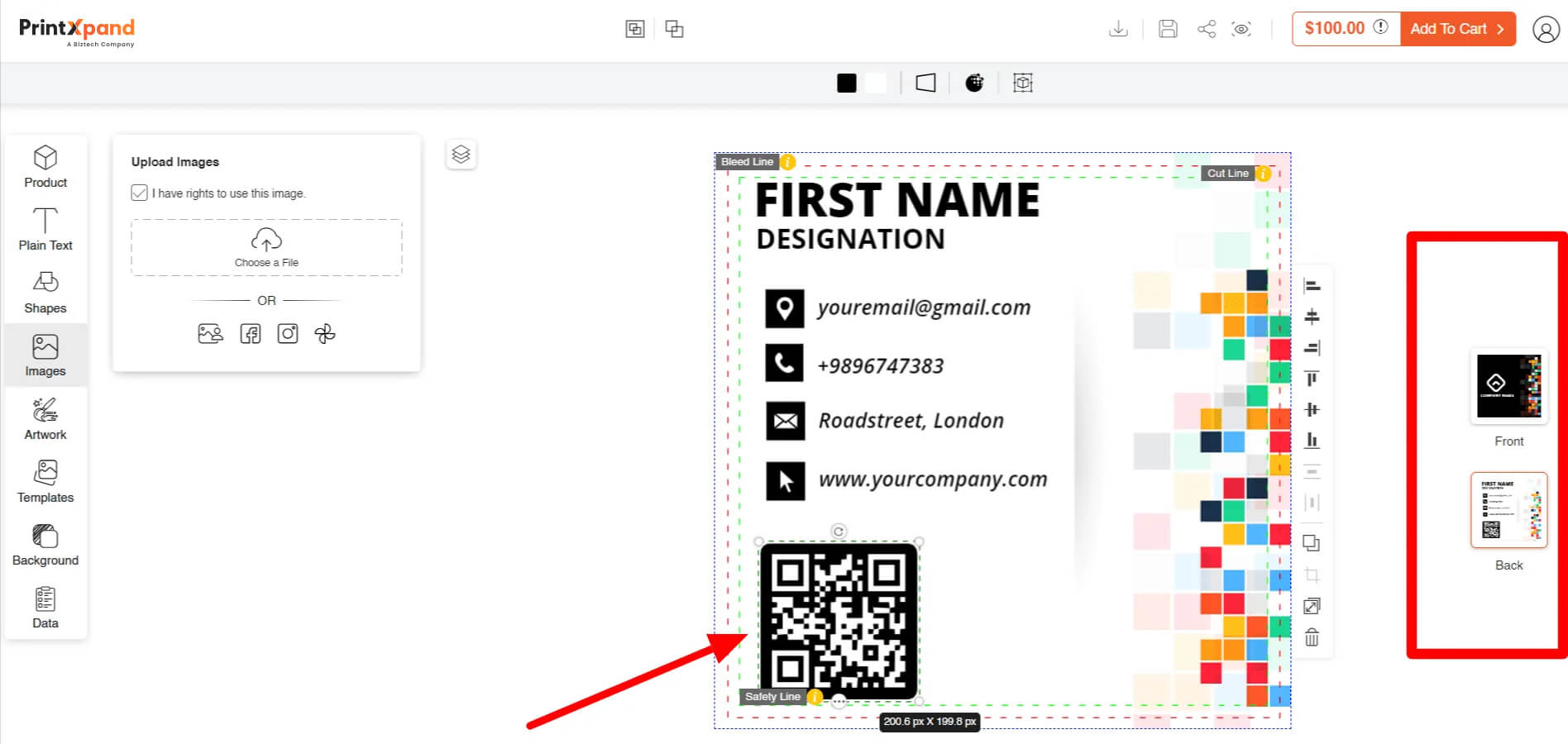The height and width of the screenshot is (744, 1568).
Task: Import from the image gallery icon
Action: coord(211,334)
